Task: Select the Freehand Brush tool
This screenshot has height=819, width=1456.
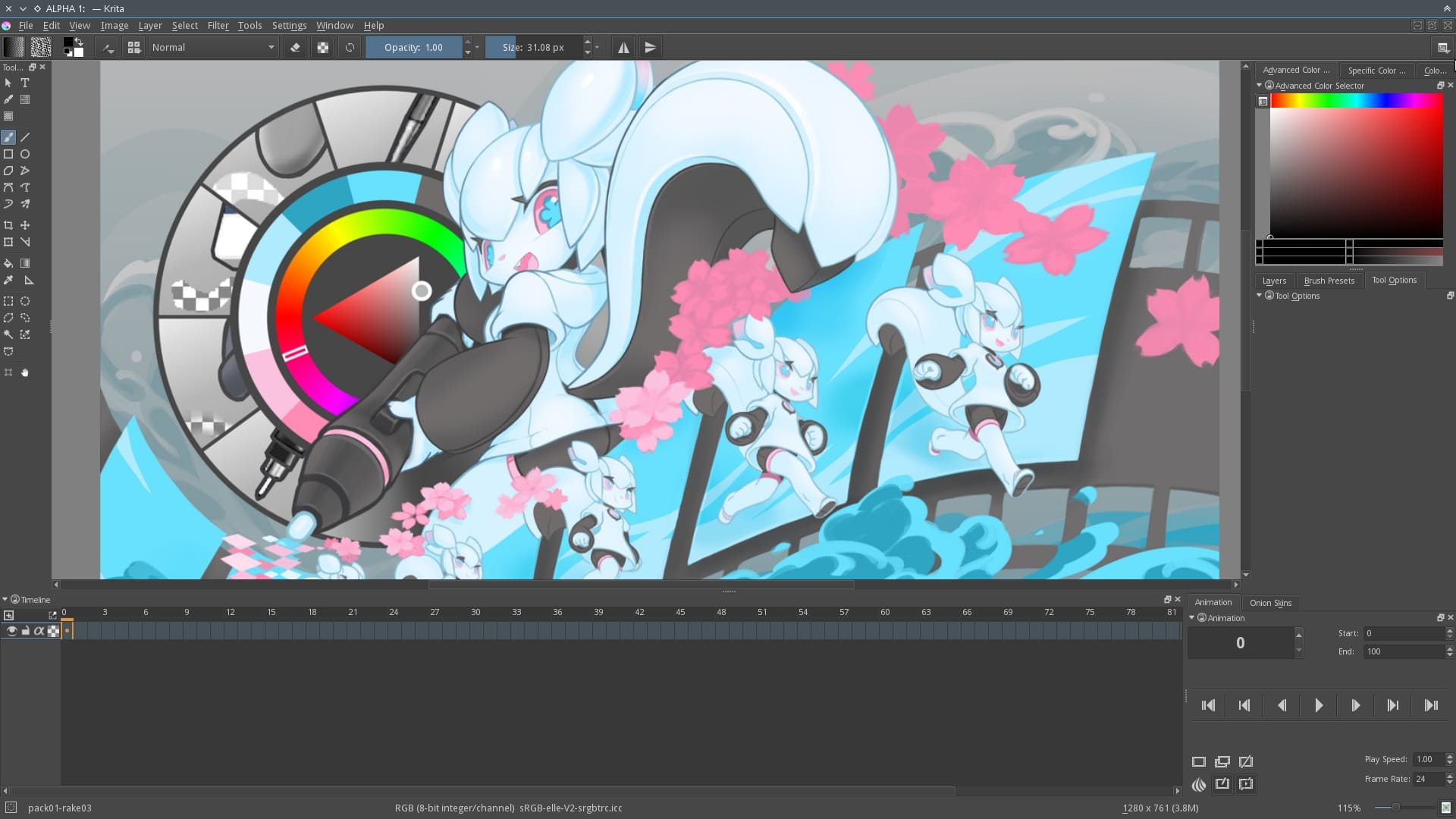Action: [x=9, y=137]
